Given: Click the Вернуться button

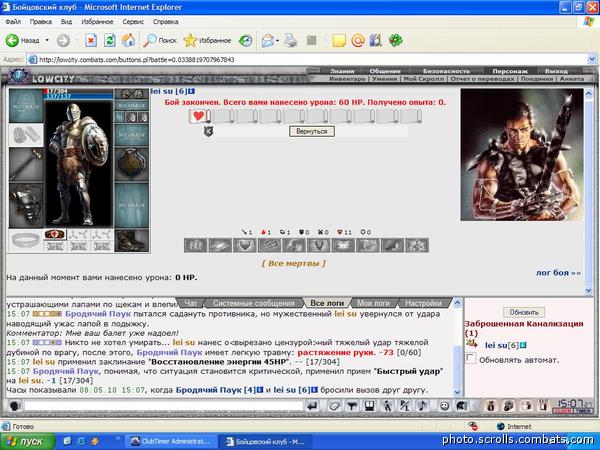Looking at the screenshot, I should tap(312, 131).
